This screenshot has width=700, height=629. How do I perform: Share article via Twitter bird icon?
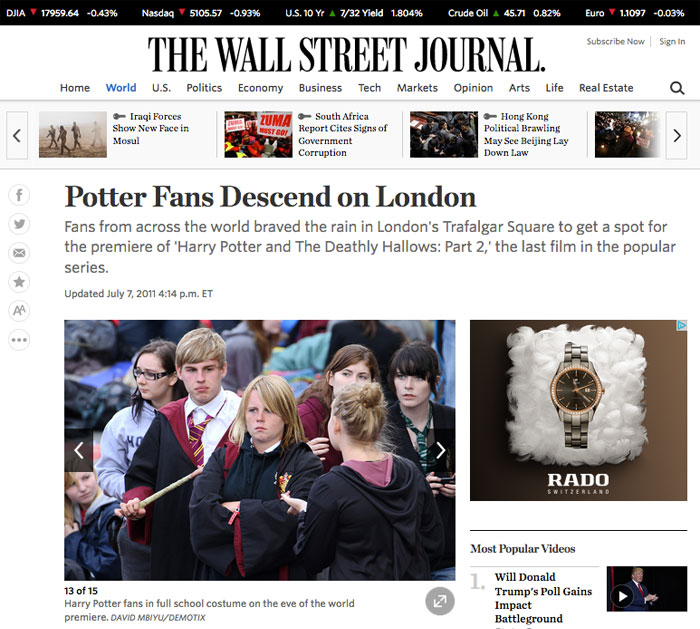coord(19,224)
